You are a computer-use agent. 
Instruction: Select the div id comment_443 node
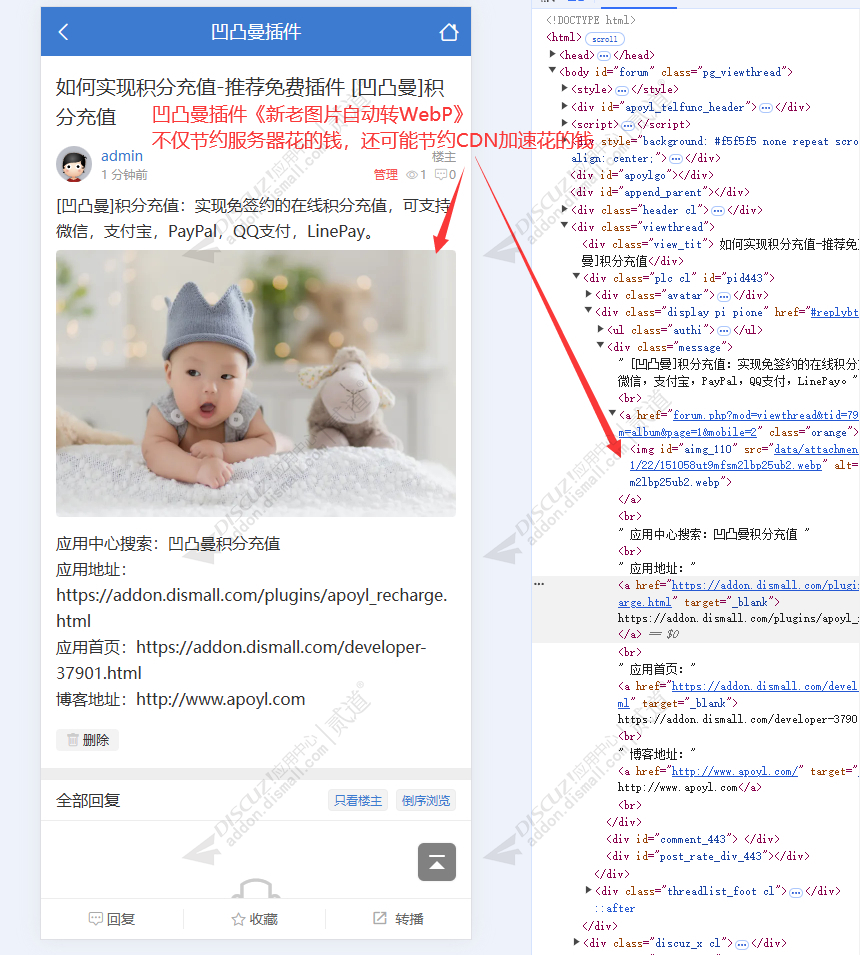tap(693, 839)
